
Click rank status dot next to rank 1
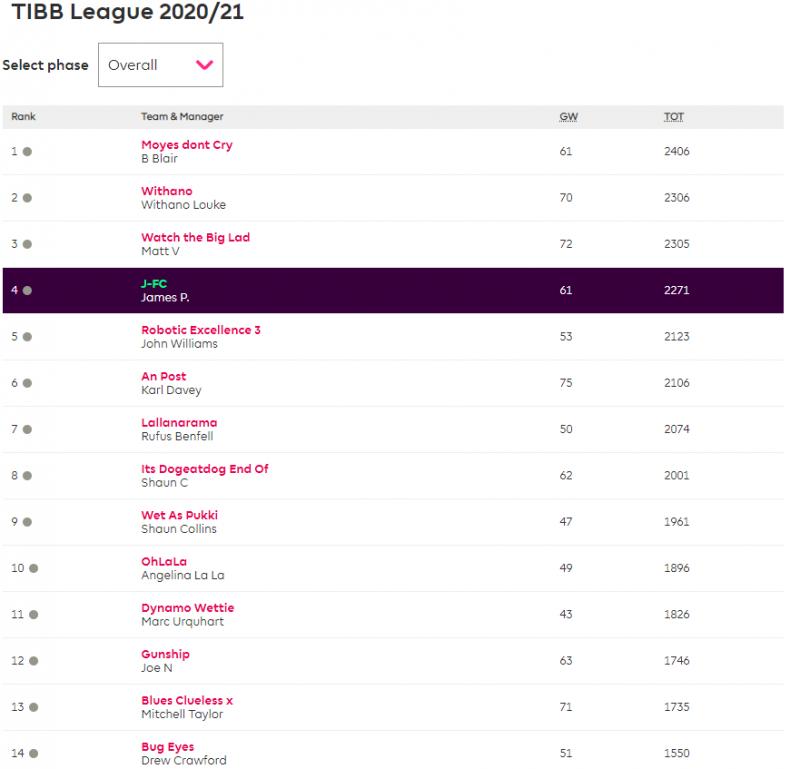point(27,152)
